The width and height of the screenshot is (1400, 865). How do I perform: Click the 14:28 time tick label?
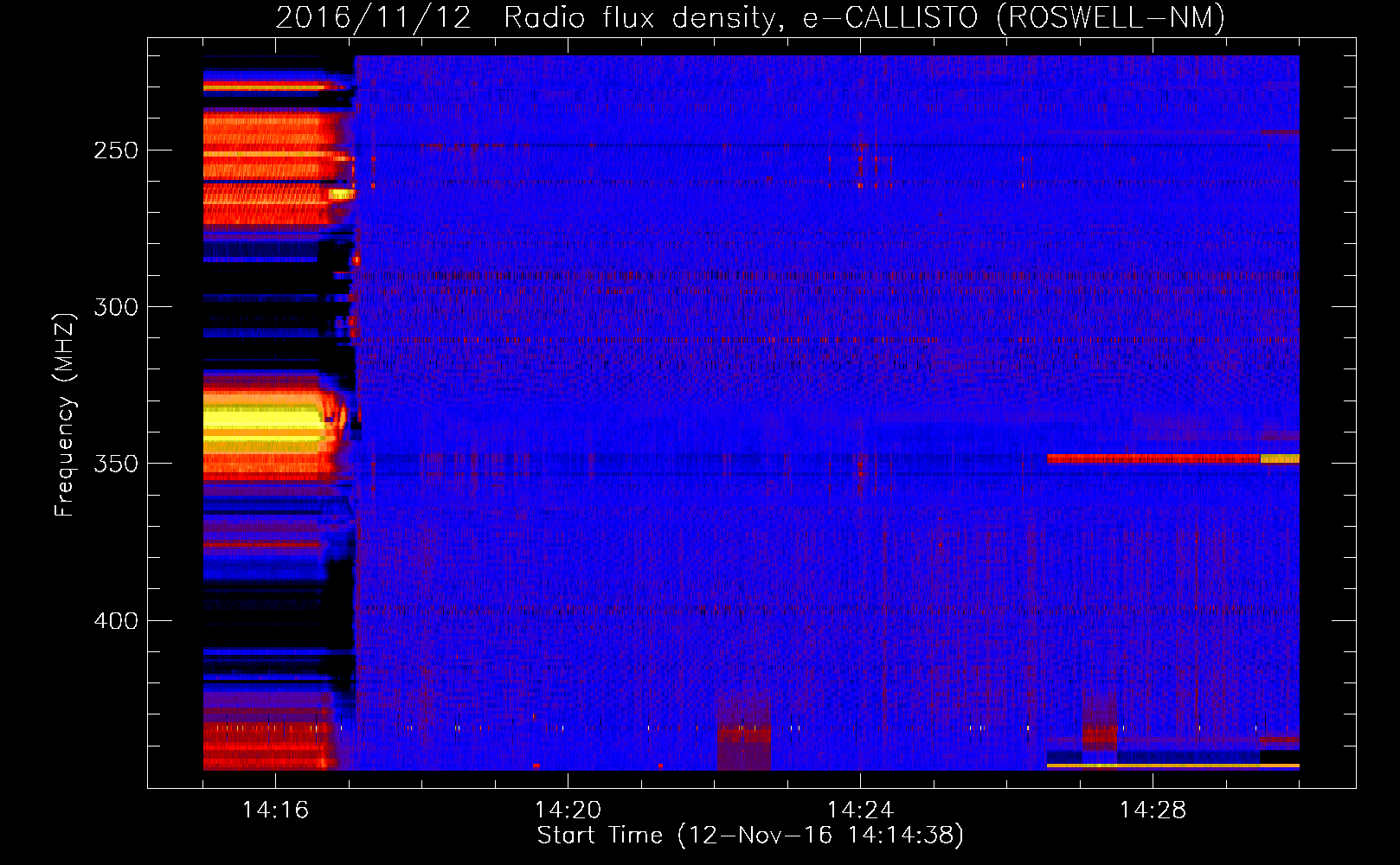1153,810
